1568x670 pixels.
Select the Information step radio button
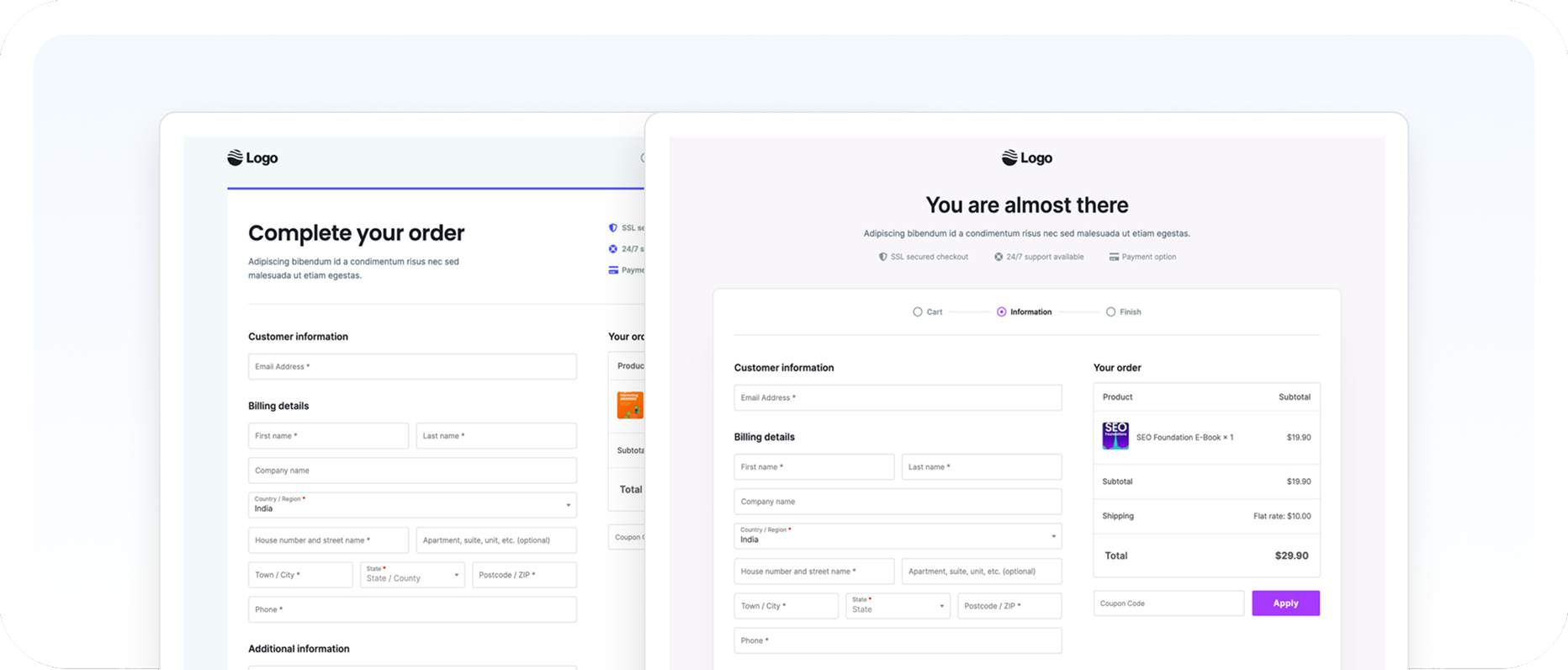point(1001,311)
